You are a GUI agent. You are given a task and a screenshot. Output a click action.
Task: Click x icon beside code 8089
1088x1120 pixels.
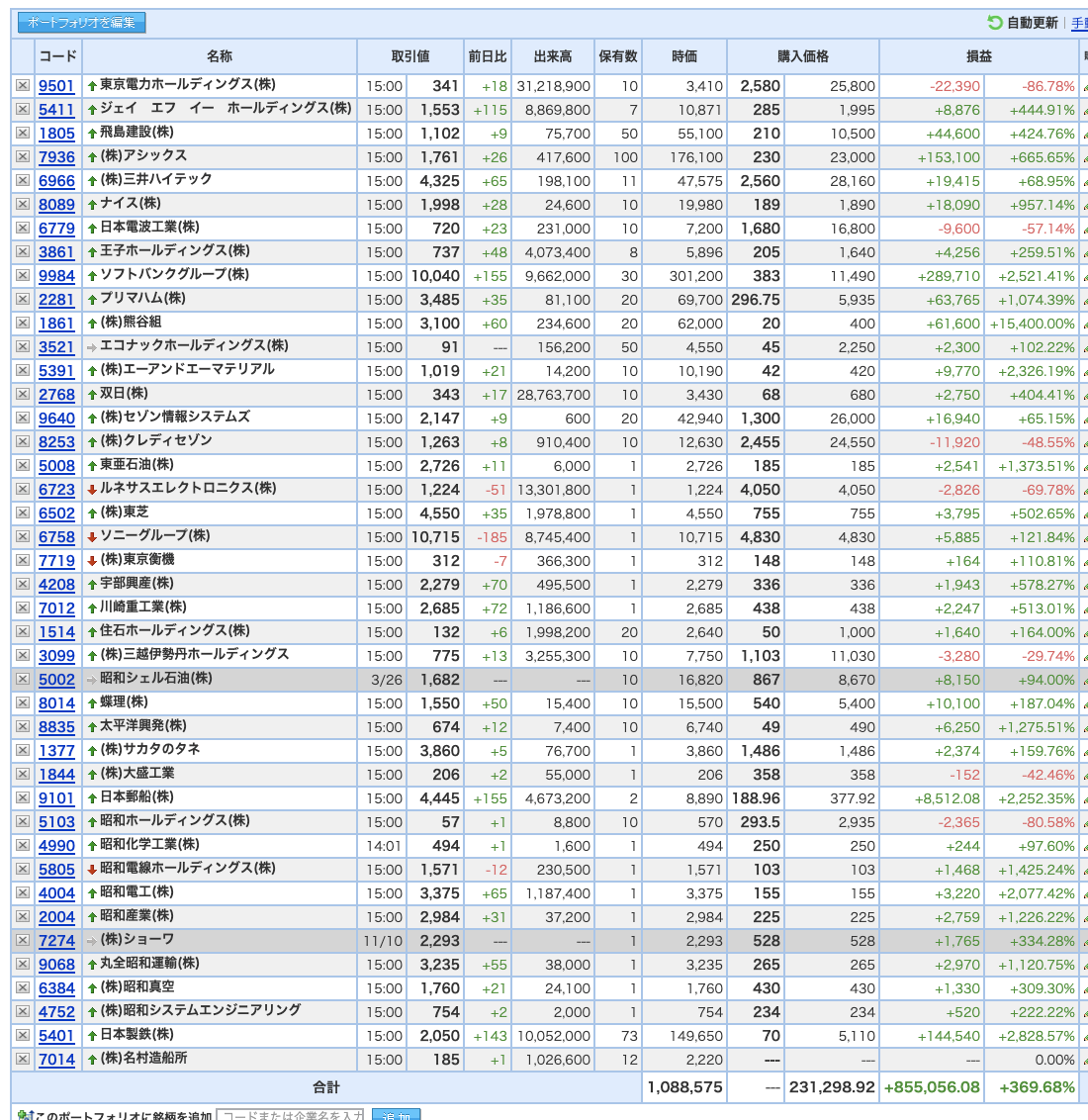tap(23, 204)
